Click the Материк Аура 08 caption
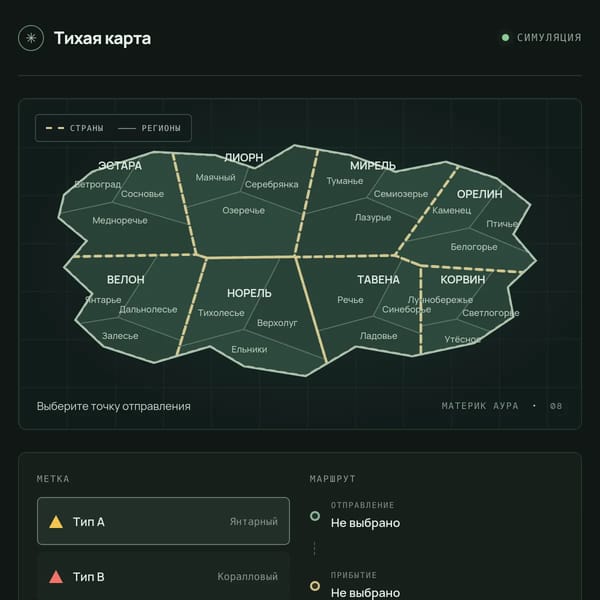 (x=502, y=406)
